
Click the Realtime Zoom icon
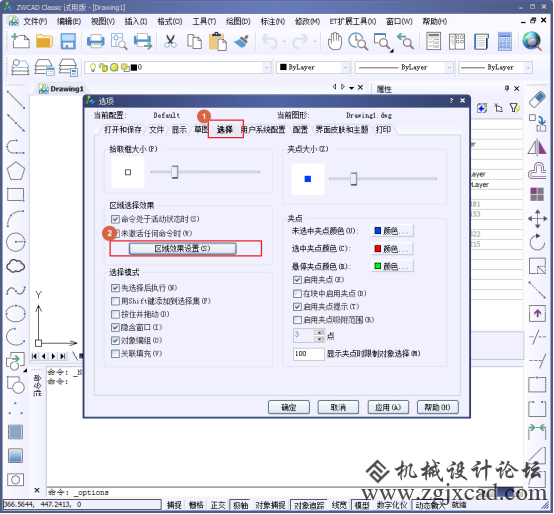[358, 41]
